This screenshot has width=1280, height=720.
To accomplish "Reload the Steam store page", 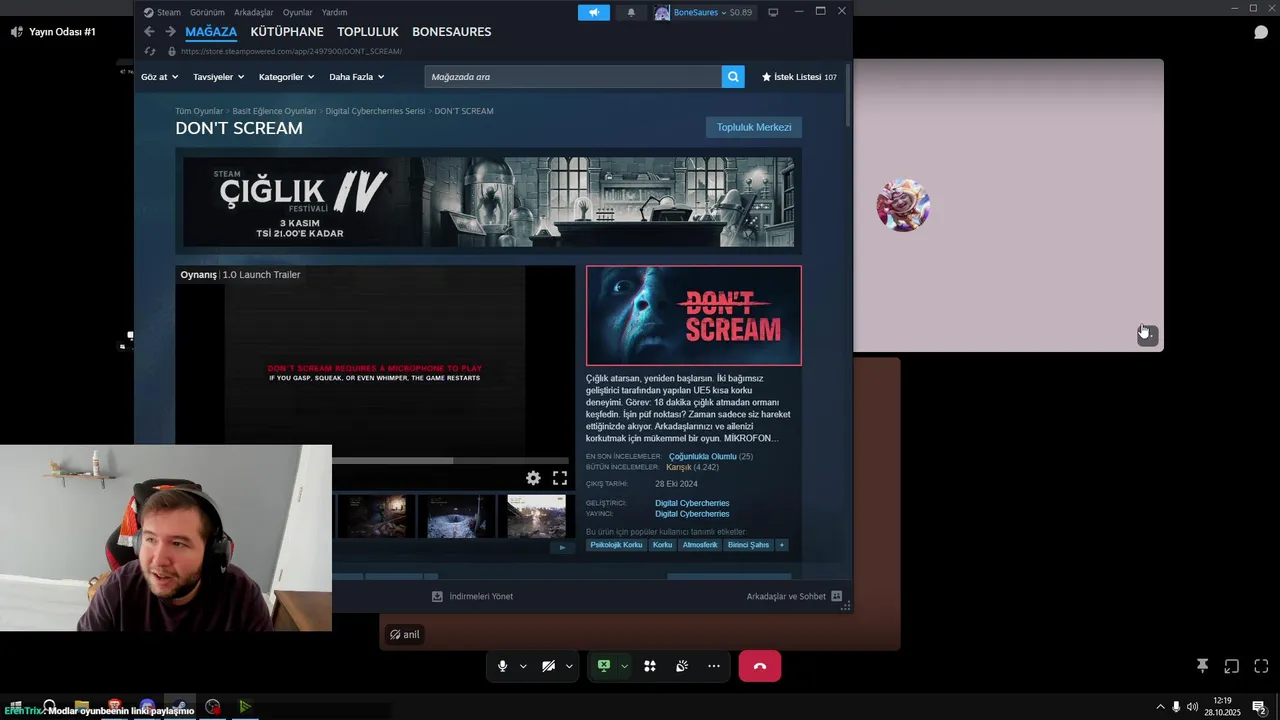I will pos(150,51).
